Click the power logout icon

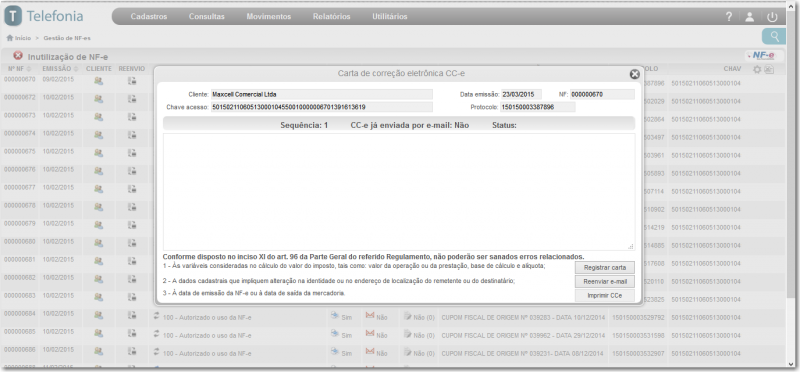772,16
